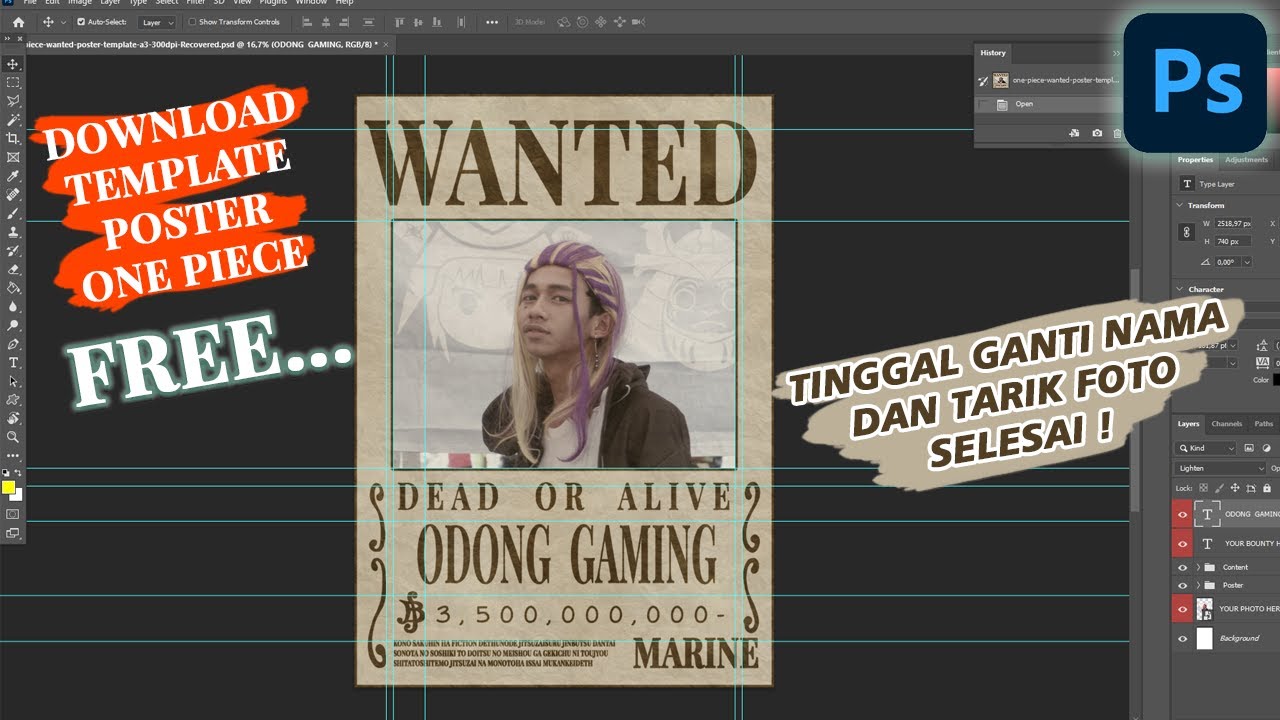Hide the Poster group layer
This screenshot has width=1280, height=720.
(x=1183, y=585)
